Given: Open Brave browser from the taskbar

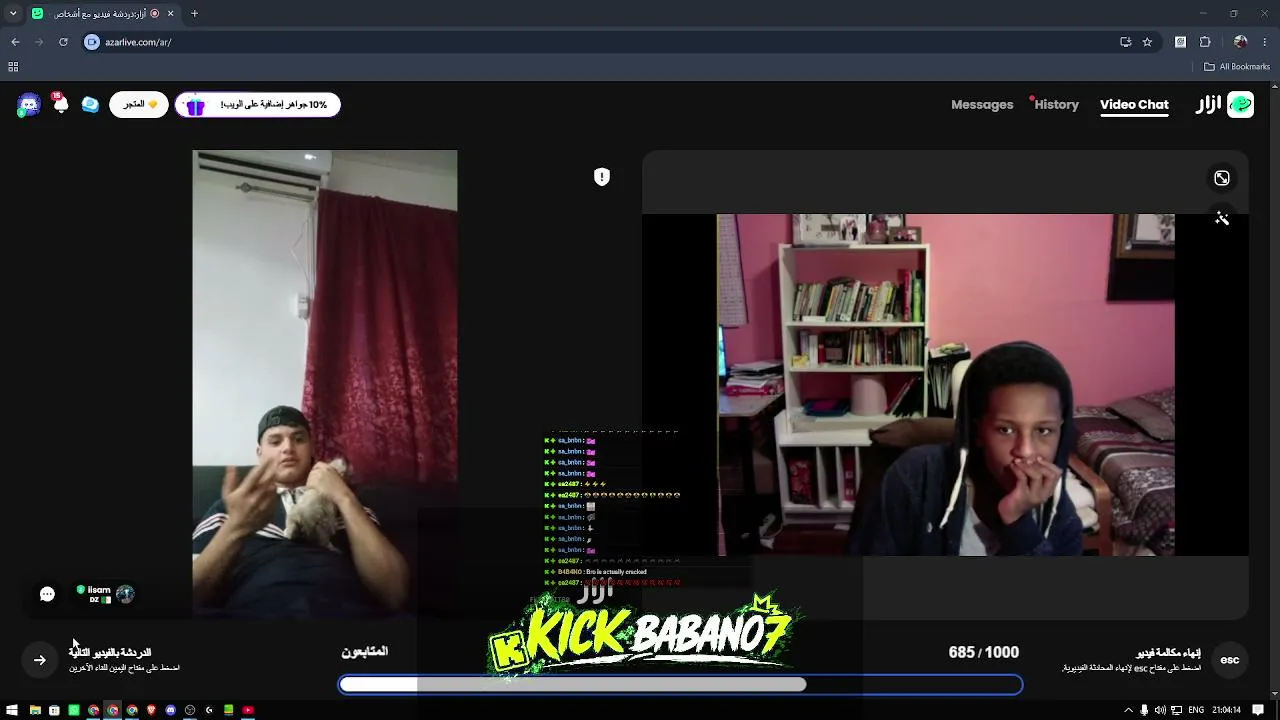Looking at the screenshot, I should click(x=151, y=710).
